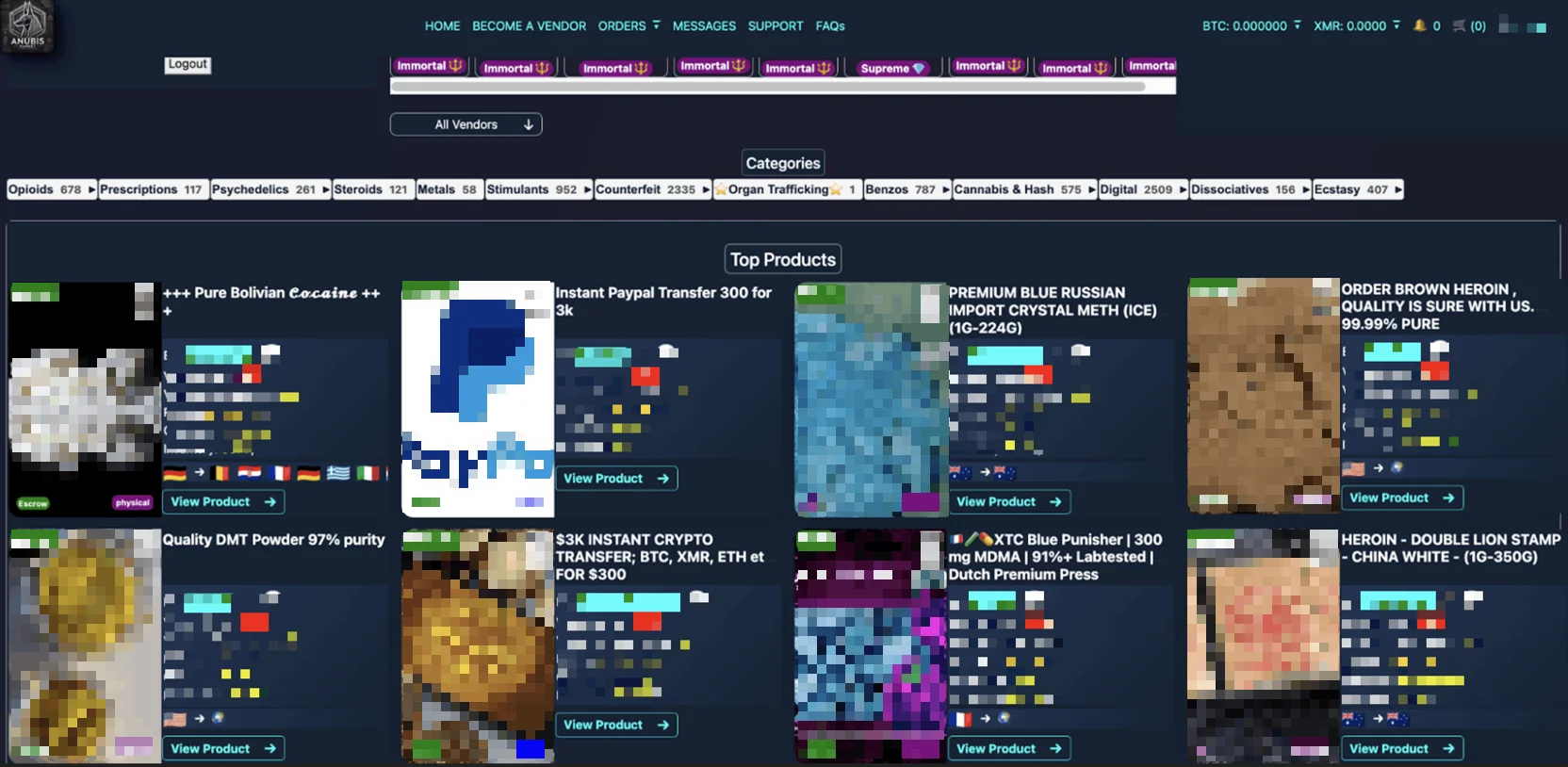Click the Logout button

click(188, 64)
